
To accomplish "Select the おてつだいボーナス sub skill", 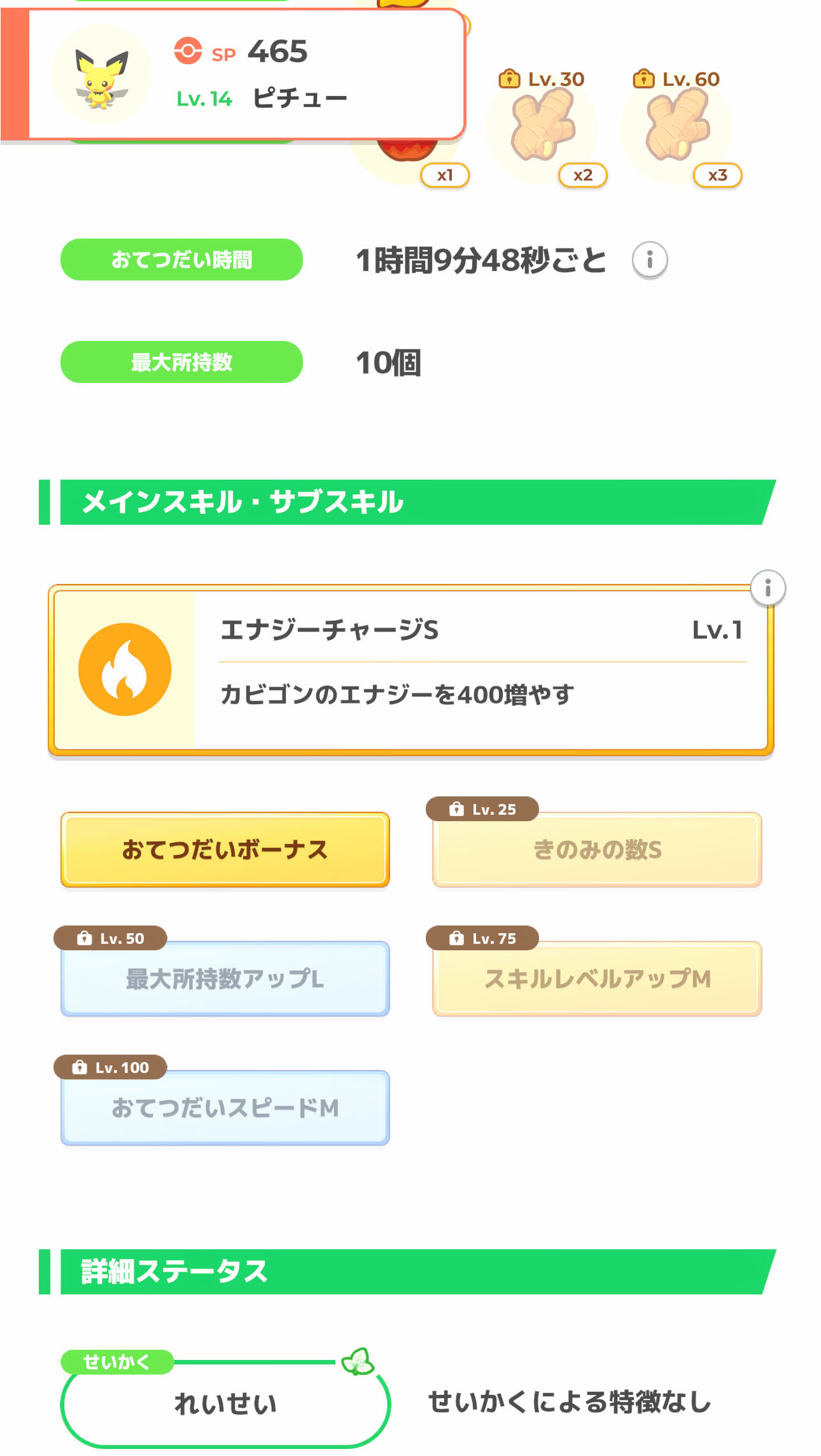I will click(225, 850).
